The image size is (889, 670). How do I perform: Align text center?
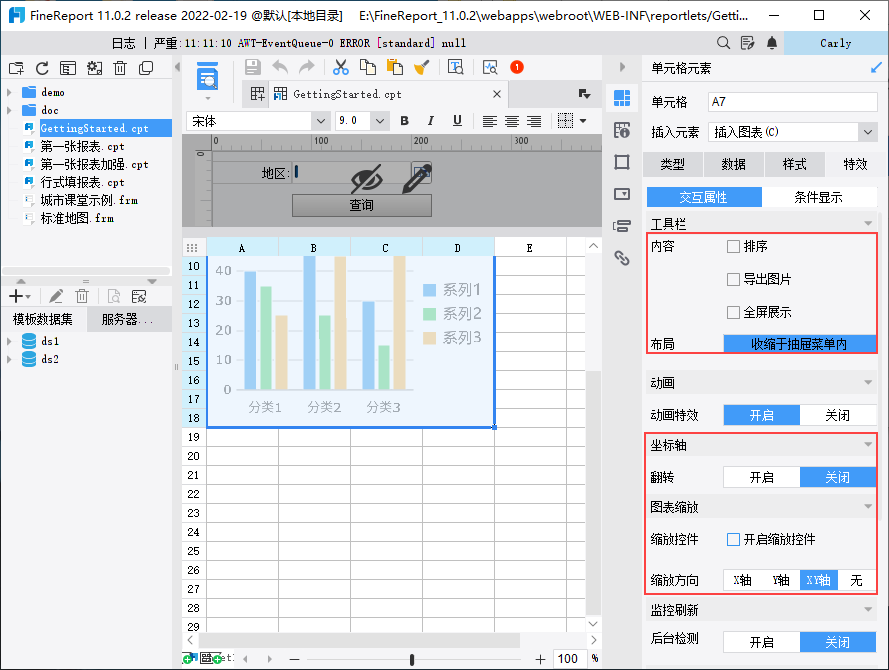[511, 121]
